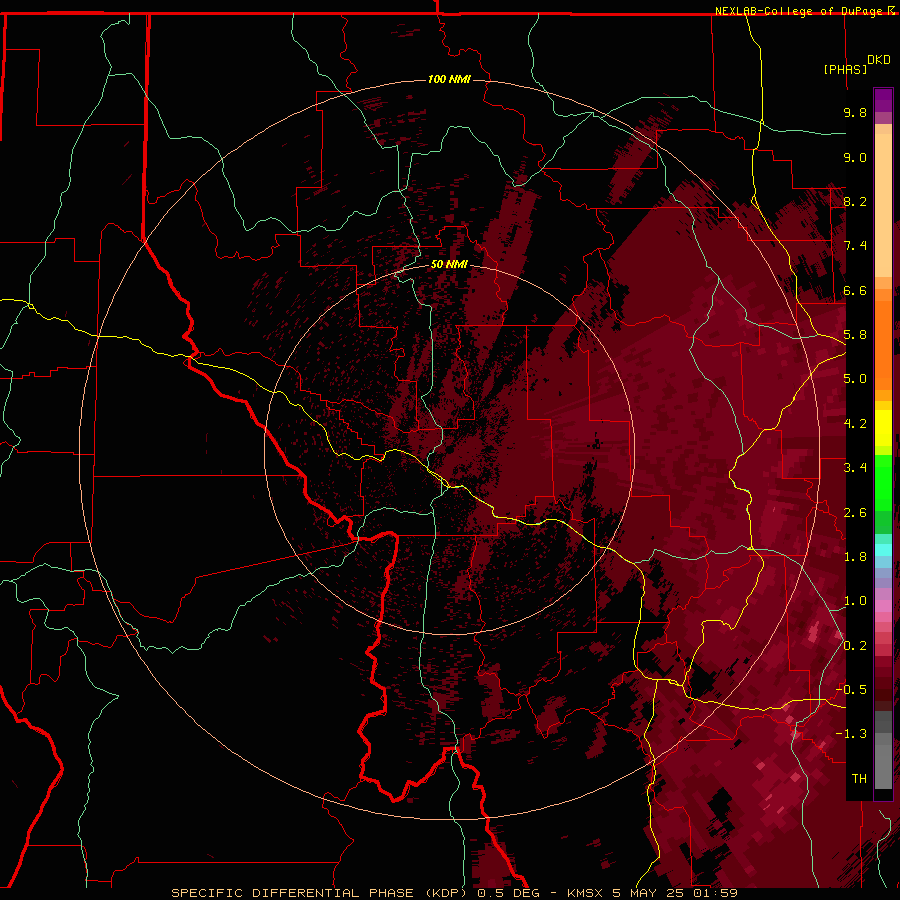Click the purple band at the color bar top
This screenshot has width=900, height=900.
pyautogui.click(x=883, y=100)
